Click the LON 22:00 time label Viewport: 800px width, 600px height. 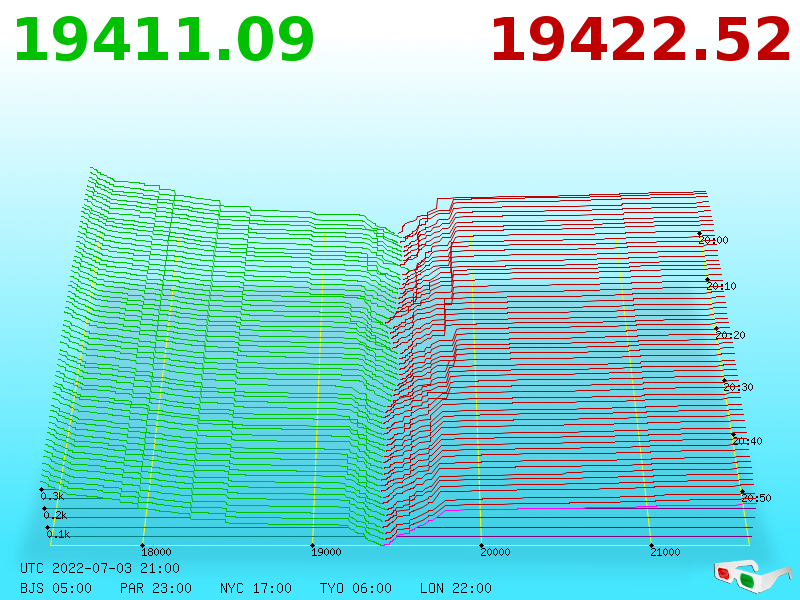[x=456, y=588]
